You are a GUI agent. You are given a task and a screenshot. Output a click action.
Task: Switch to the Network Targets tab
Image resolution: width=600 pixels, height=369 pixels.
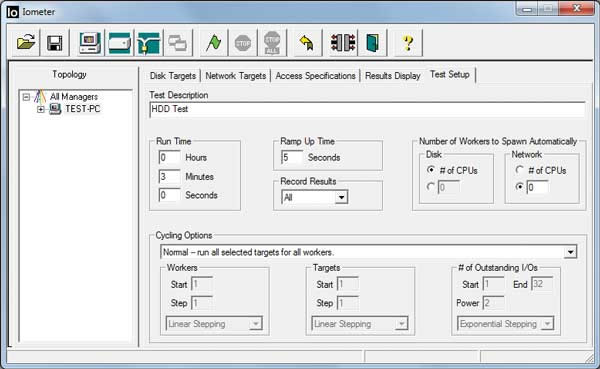pyautogui.click(x=235, y=76)
